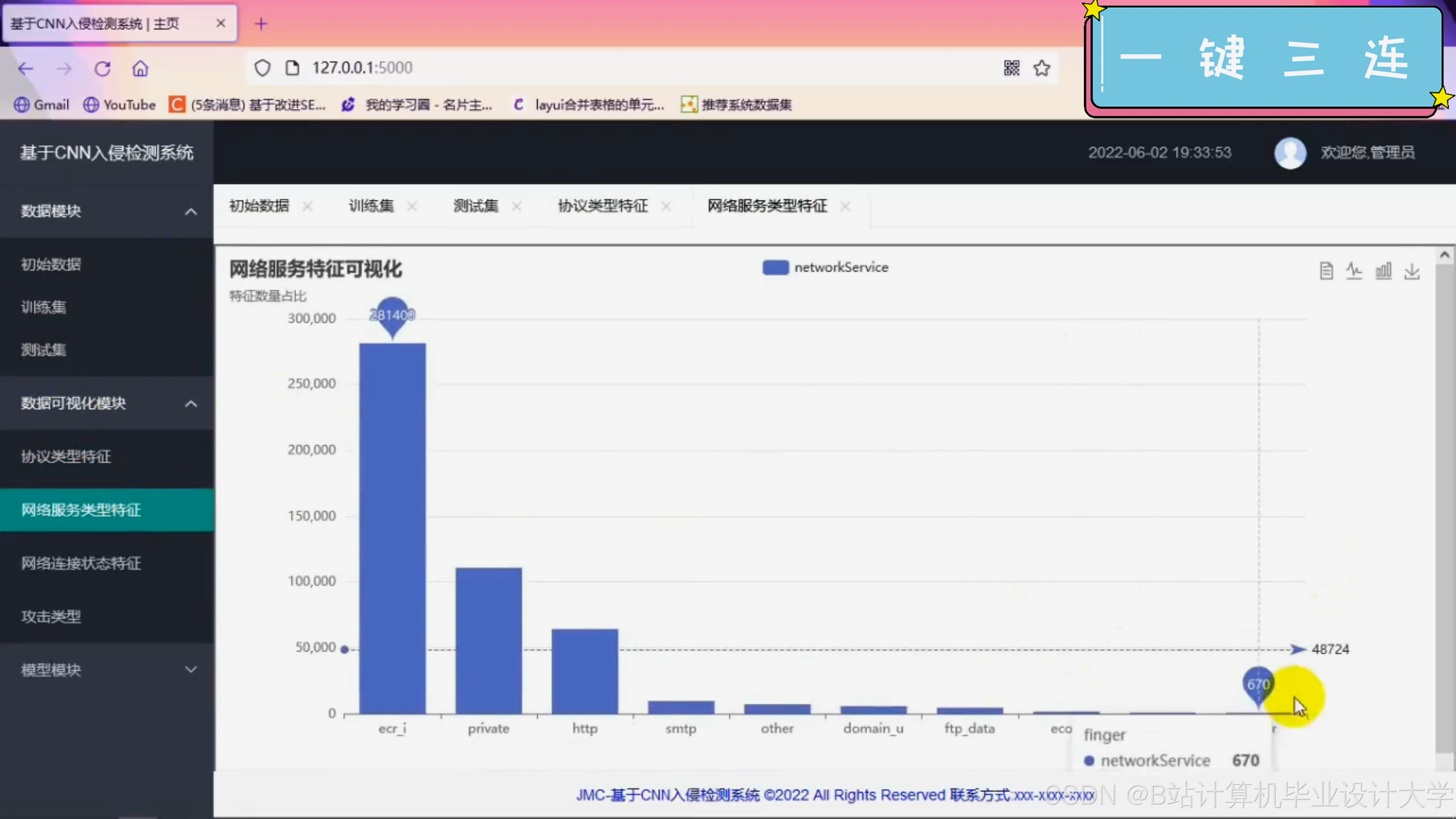Screen dimensions: 1456x819
Task: Click save chart as image icon
Action: click(x=1412, y=271)
